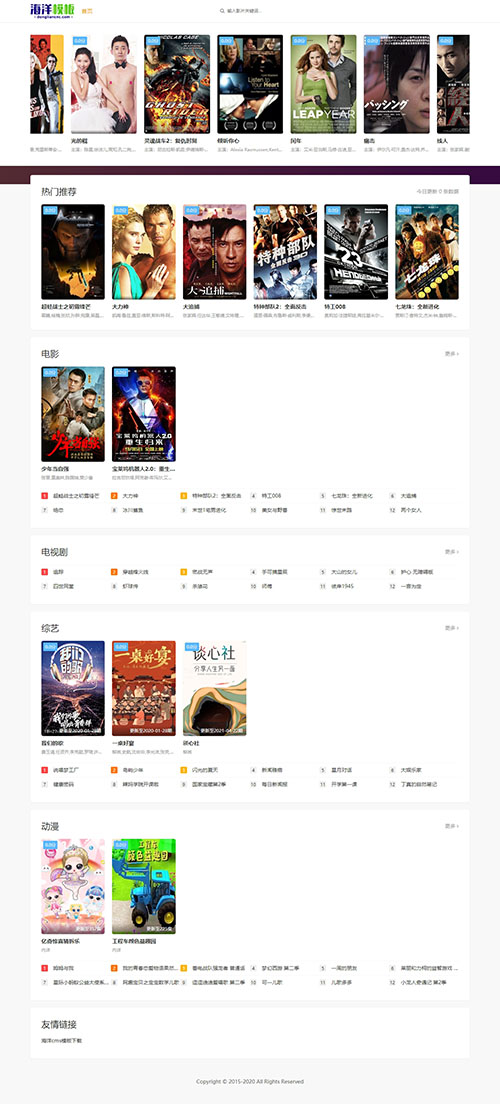Image resolution: width=500 pixels, height=1104 pixels.
Task: Expand 更多 in the 综艺 section
Action: [451, 628]
